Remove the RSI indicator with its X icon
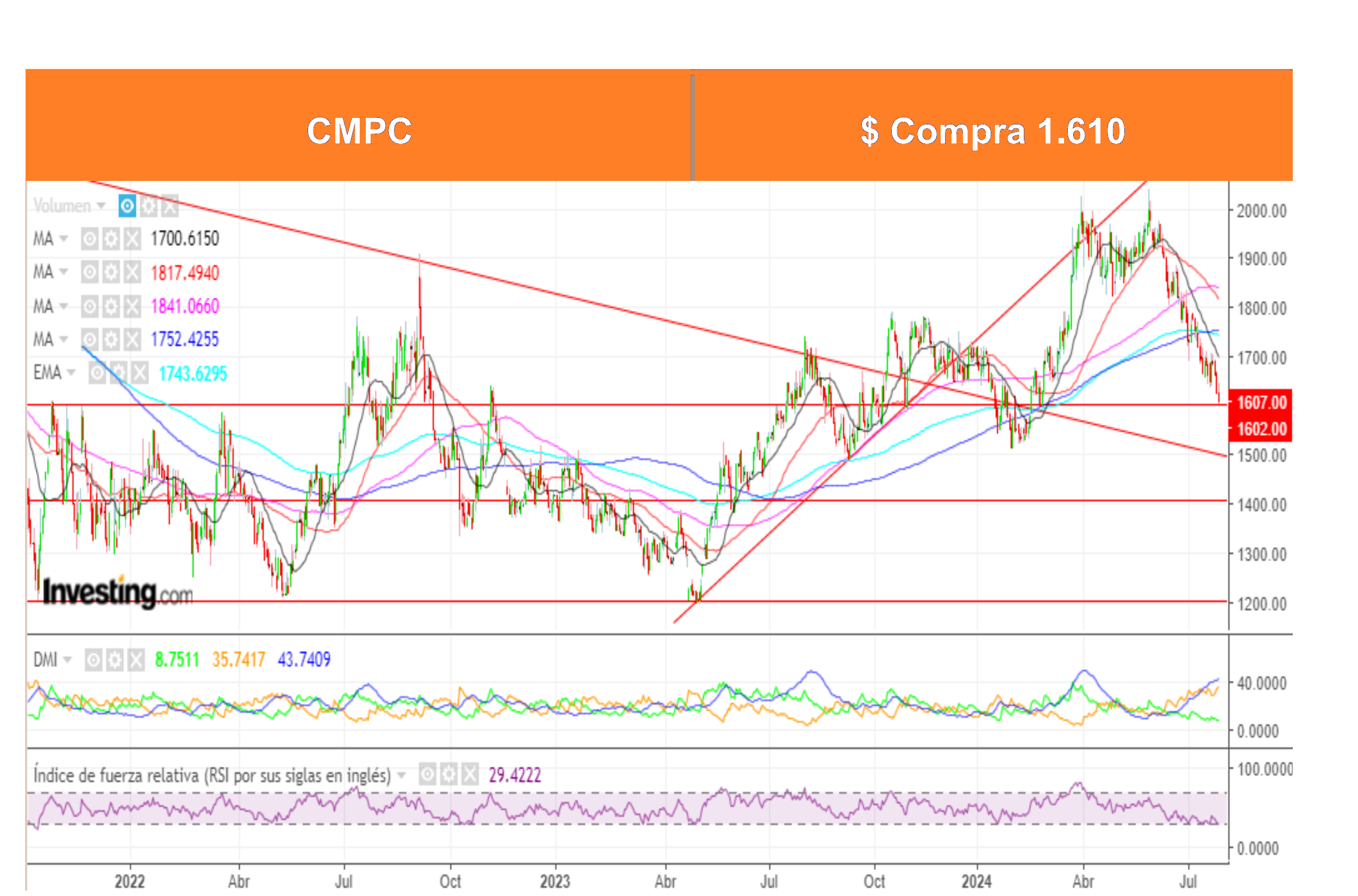 pos(470,775)
